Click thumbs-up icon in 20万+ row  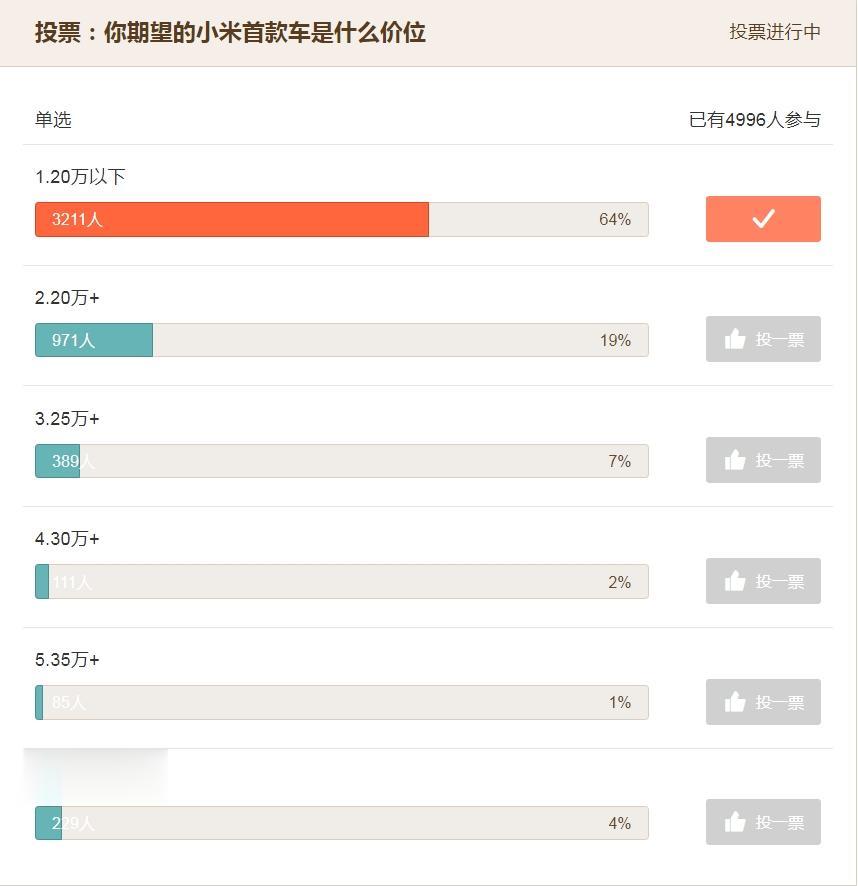click(735, 339)
